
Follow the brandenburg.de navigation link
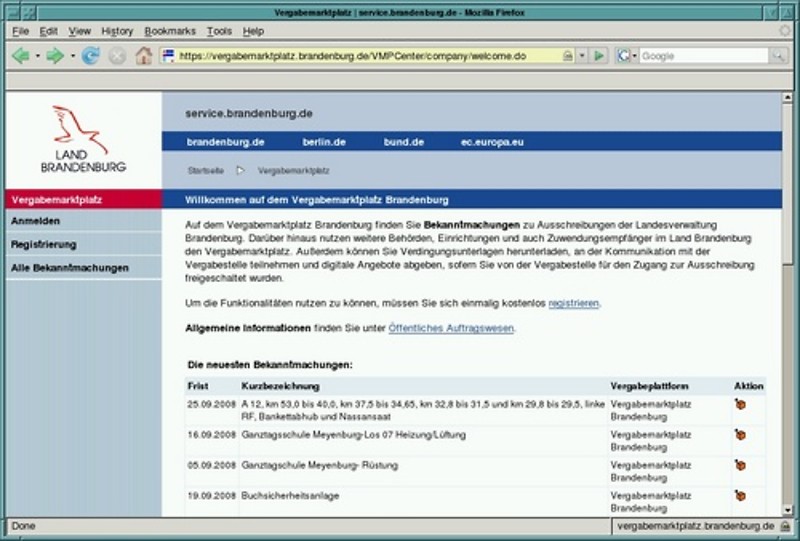[226, 142]
